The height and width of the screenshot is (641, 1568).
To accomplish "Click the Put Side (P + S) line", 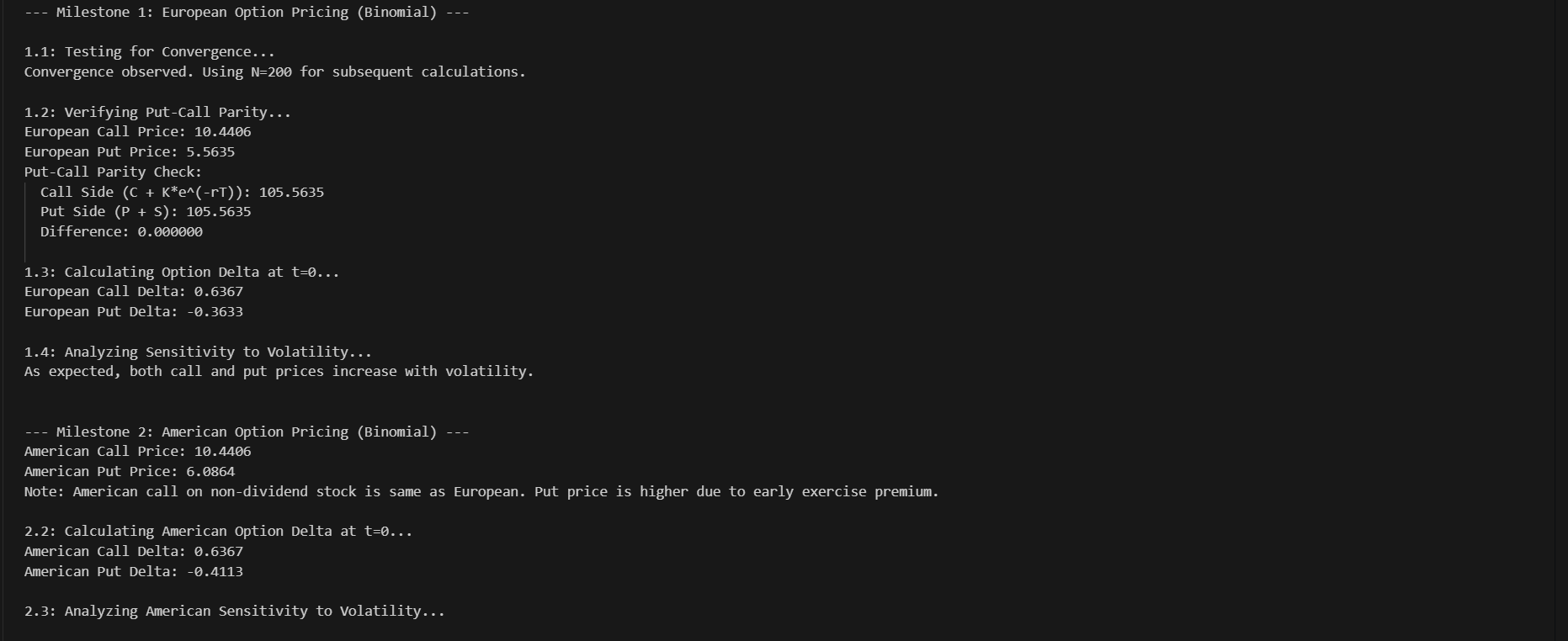I will click(x=146, y=211).
